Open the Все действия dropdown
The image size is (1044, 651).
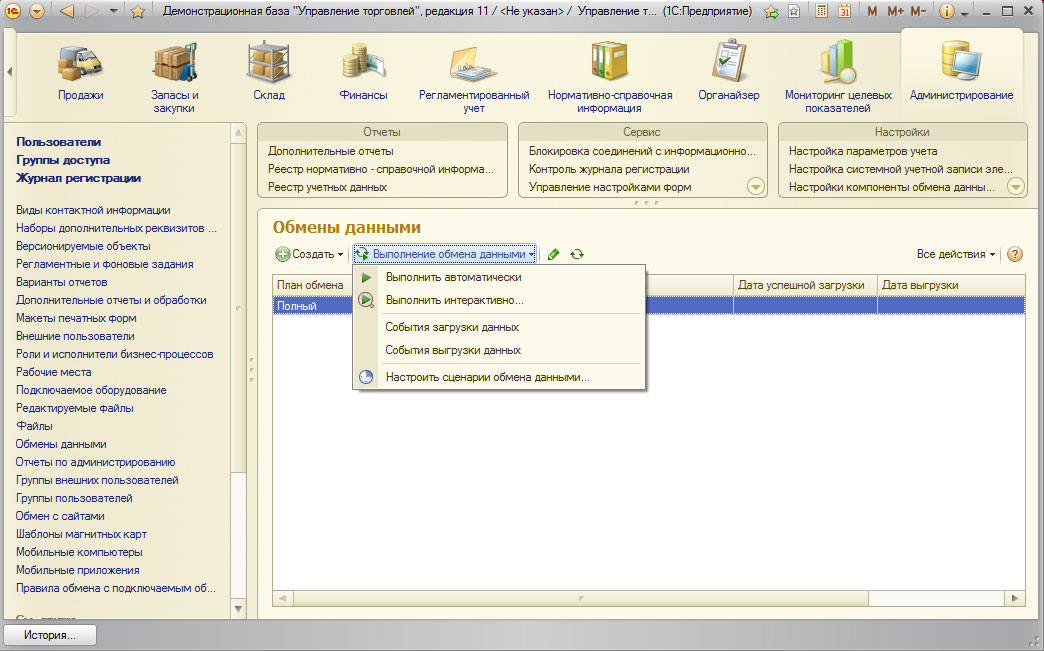click(956, 255)
